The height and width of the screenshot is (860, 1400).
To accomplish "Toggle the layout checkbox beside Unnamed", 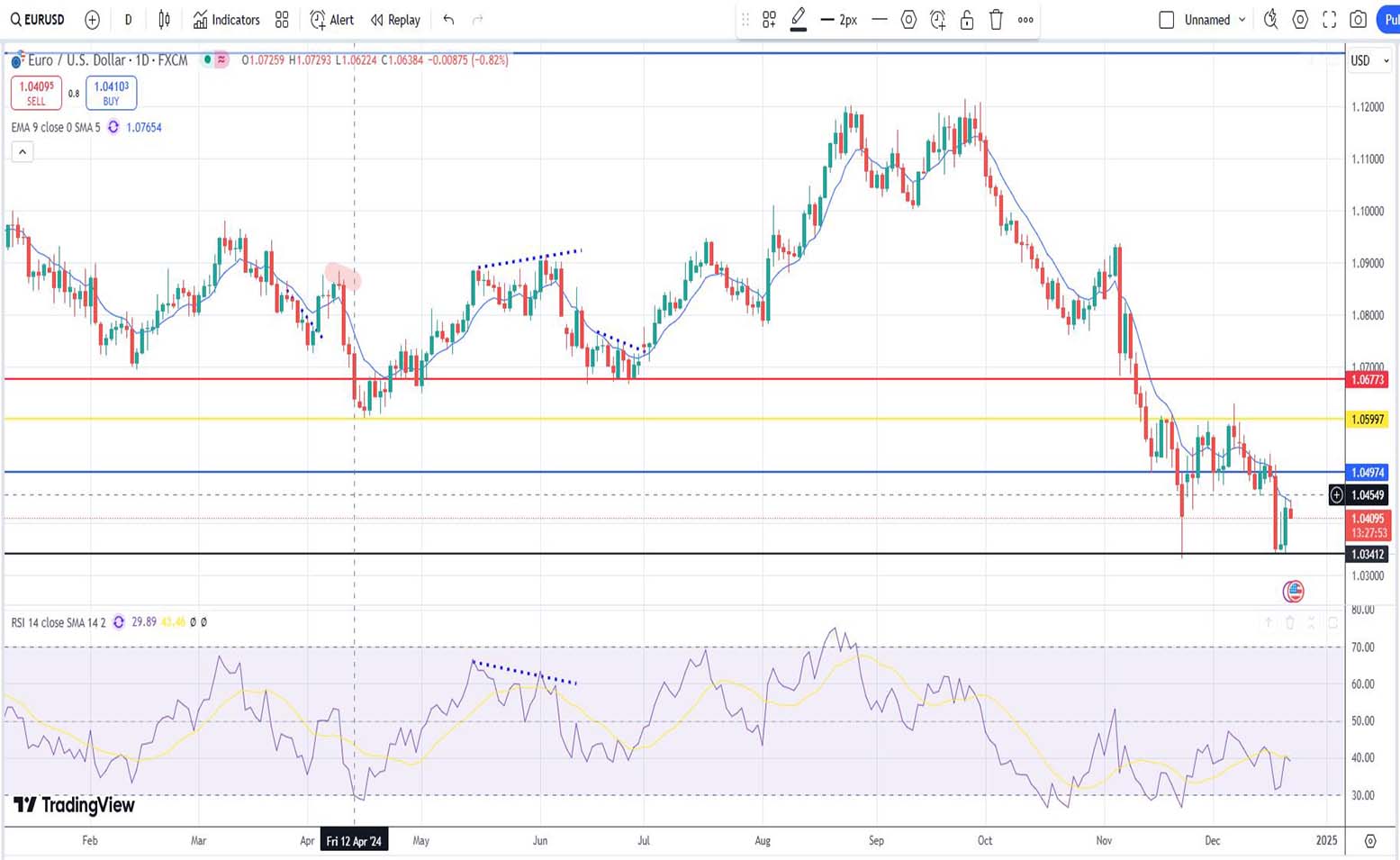I will [x=1166, y=20].
